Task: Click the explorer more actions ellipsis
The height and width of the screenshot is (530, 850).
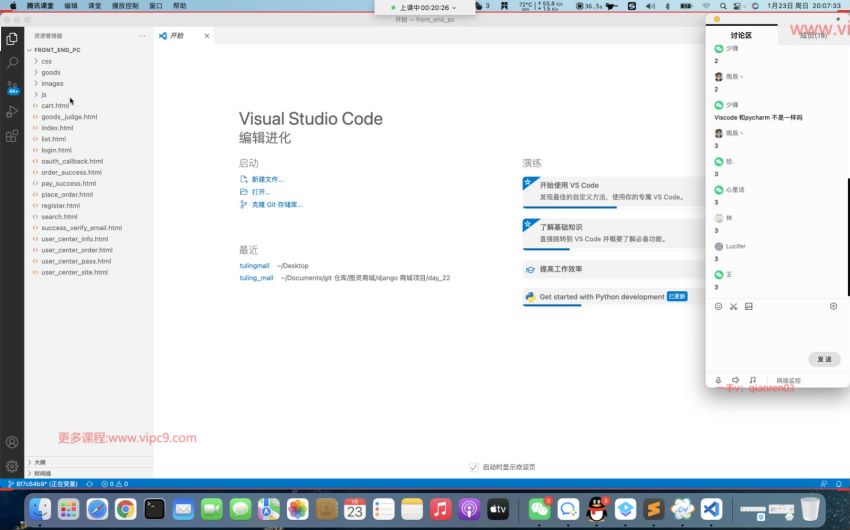Action: (x=142, y=36)
